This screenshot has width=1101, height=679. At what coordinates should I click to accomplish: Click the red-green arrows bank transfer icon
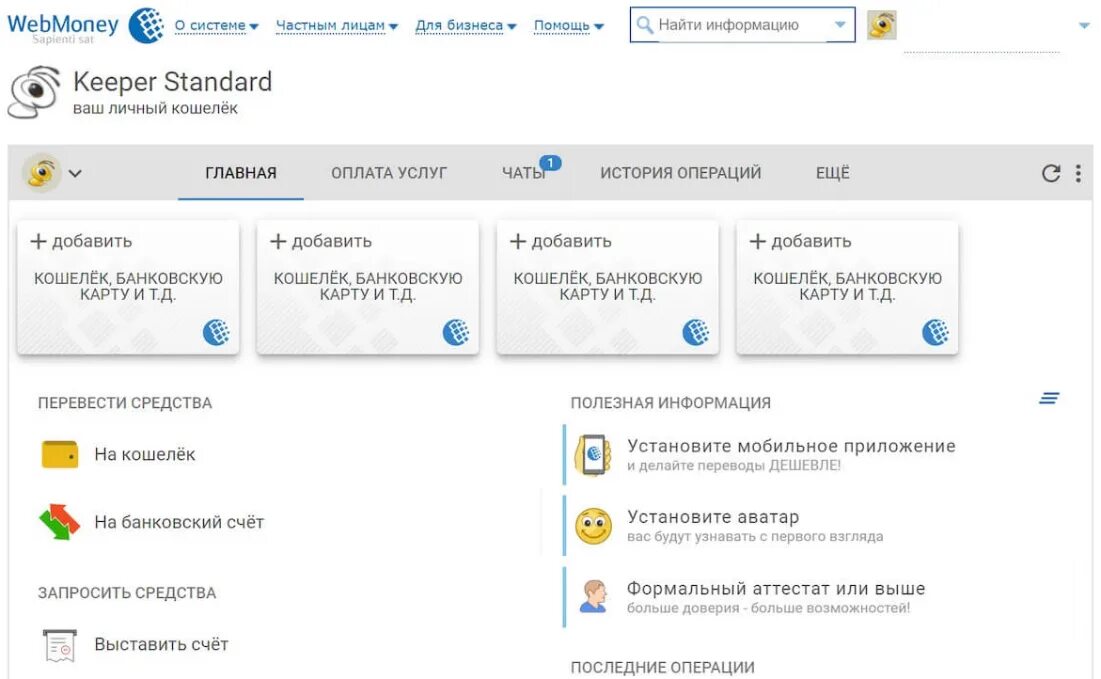[x=59, y=522]
